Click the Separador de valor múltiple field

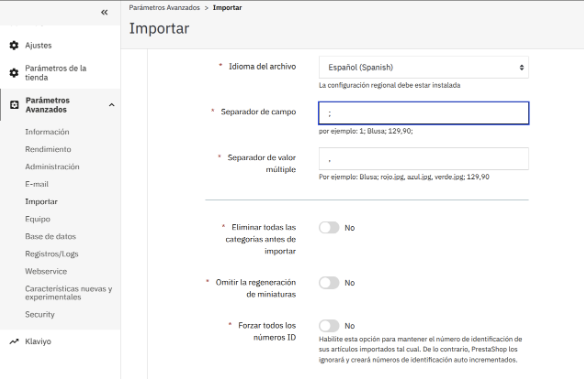[423, 159]
